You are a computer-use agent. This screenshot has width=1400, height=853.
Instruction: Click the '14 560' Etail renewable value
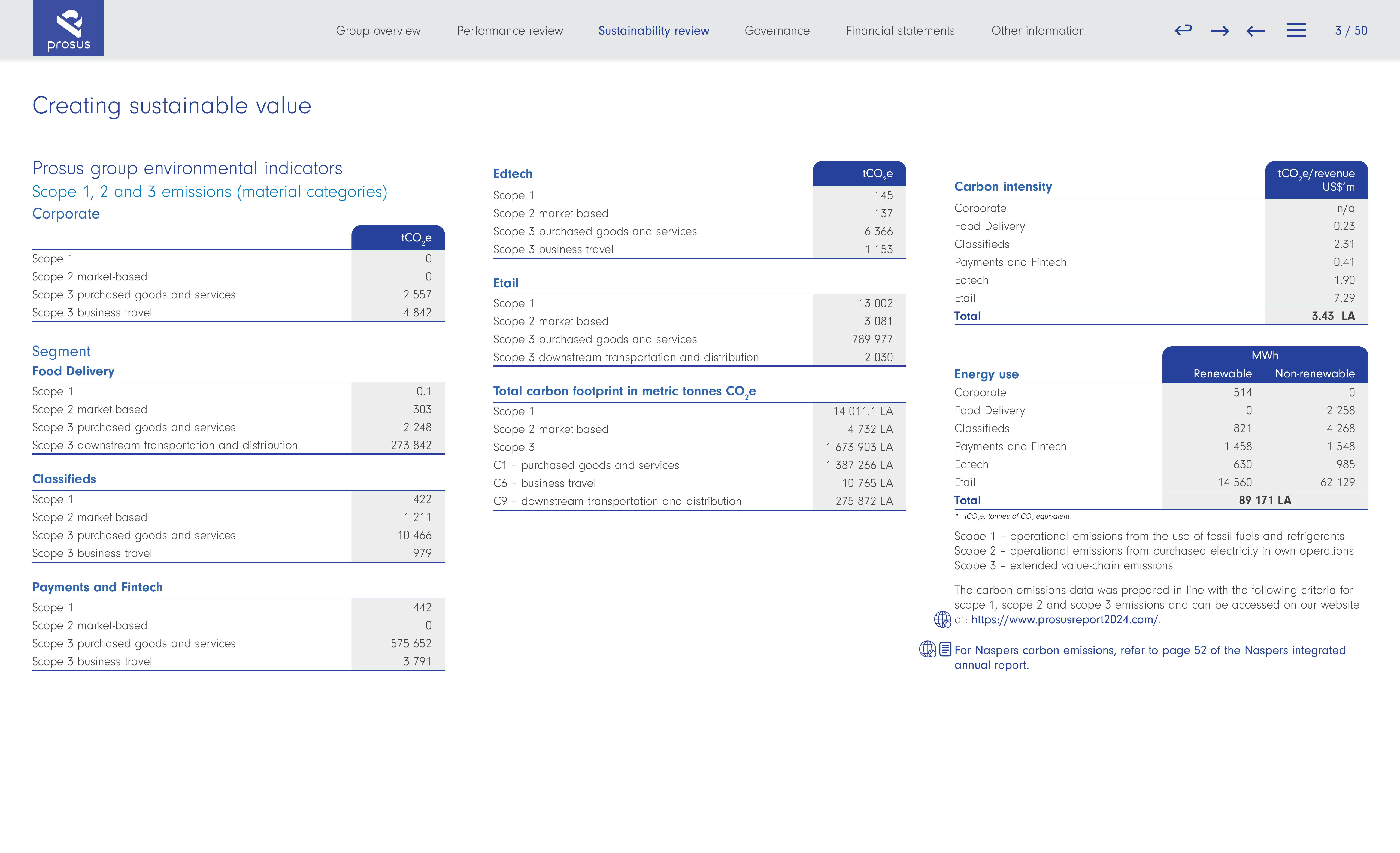coord(1235,482)
